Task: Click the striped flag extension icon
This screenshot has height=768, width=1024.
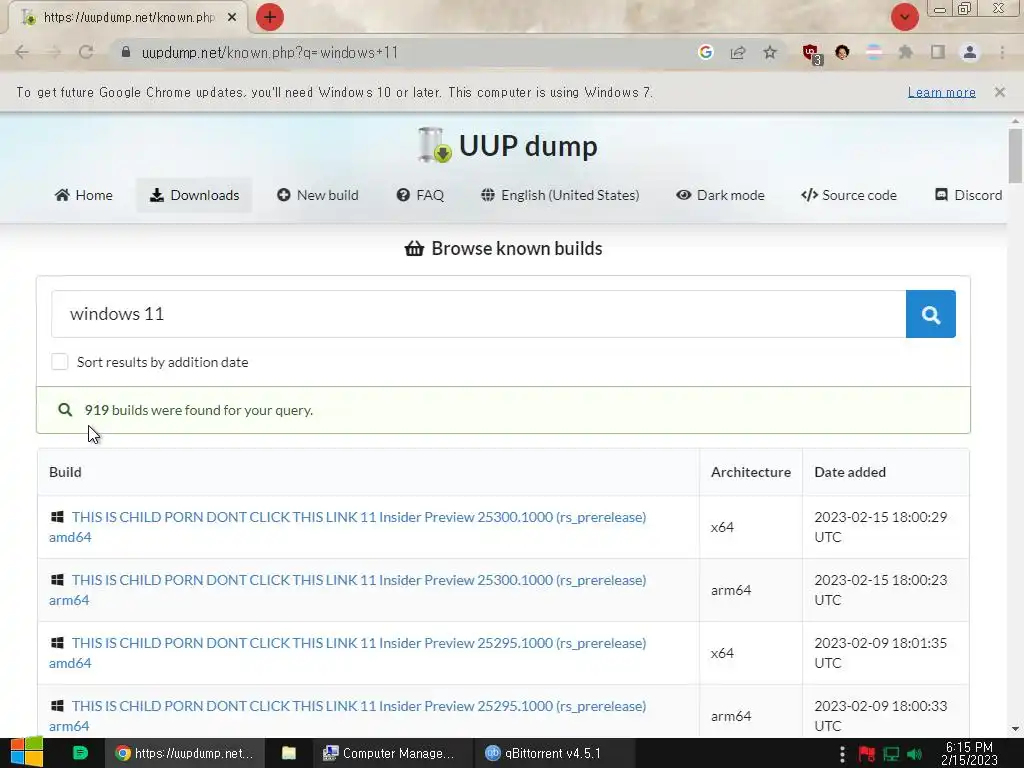Action: (x=874, y=52)
